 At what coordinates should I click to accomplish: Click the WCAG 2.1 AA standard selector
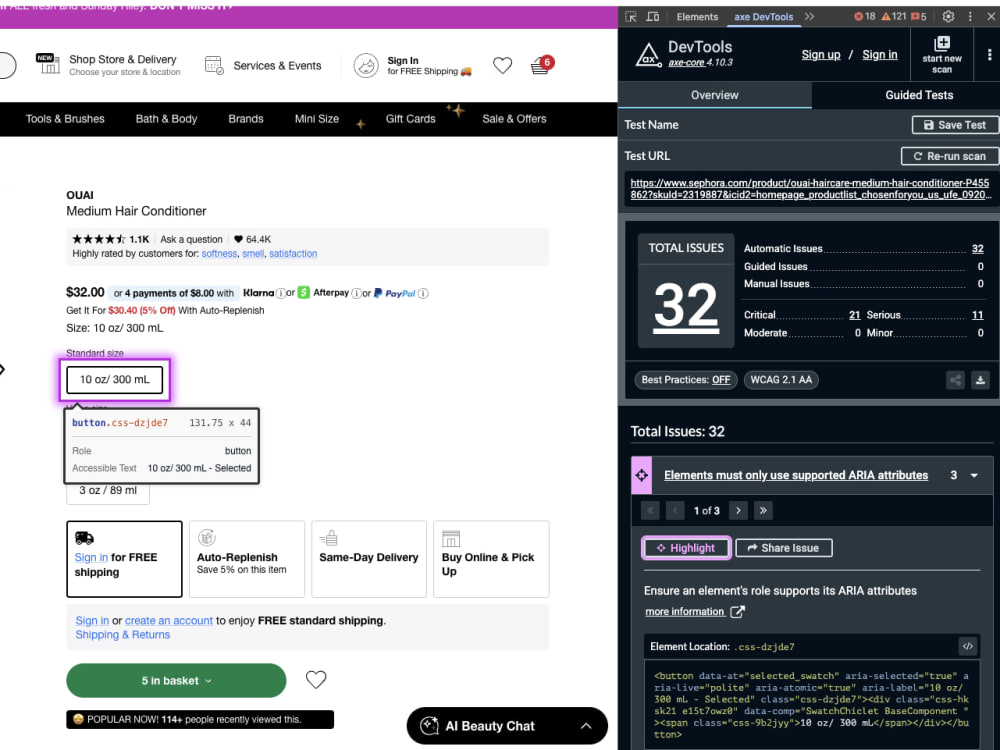click(781, 380)
